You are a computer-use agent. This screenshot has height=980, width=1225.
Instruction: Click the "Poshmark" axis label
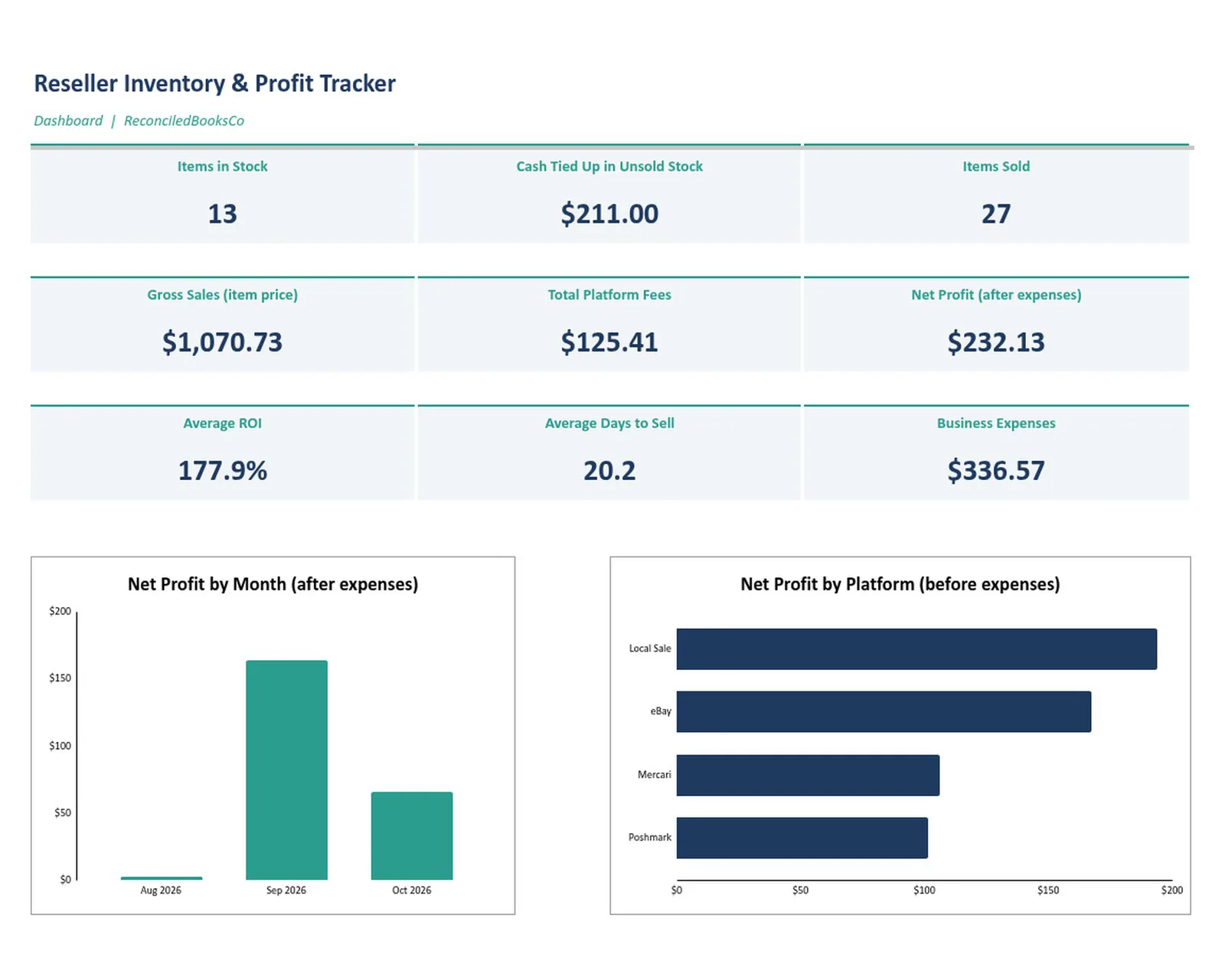tap(650, 838)
